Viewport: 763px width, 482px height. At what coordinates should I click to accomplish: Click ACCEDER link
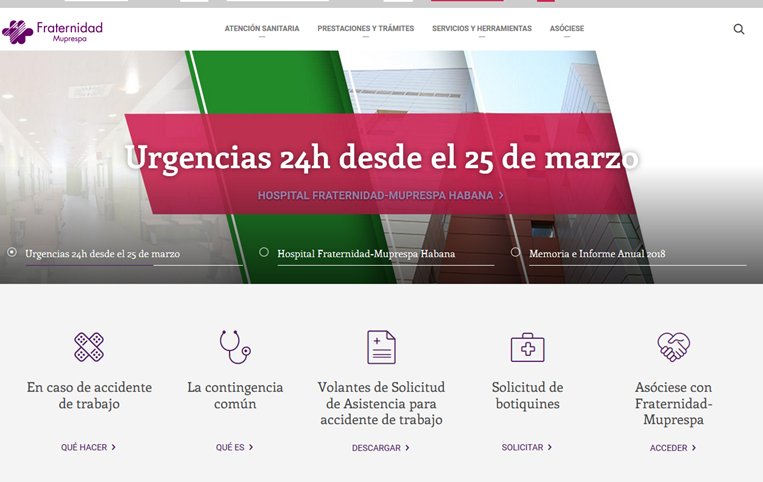(673, 448)
